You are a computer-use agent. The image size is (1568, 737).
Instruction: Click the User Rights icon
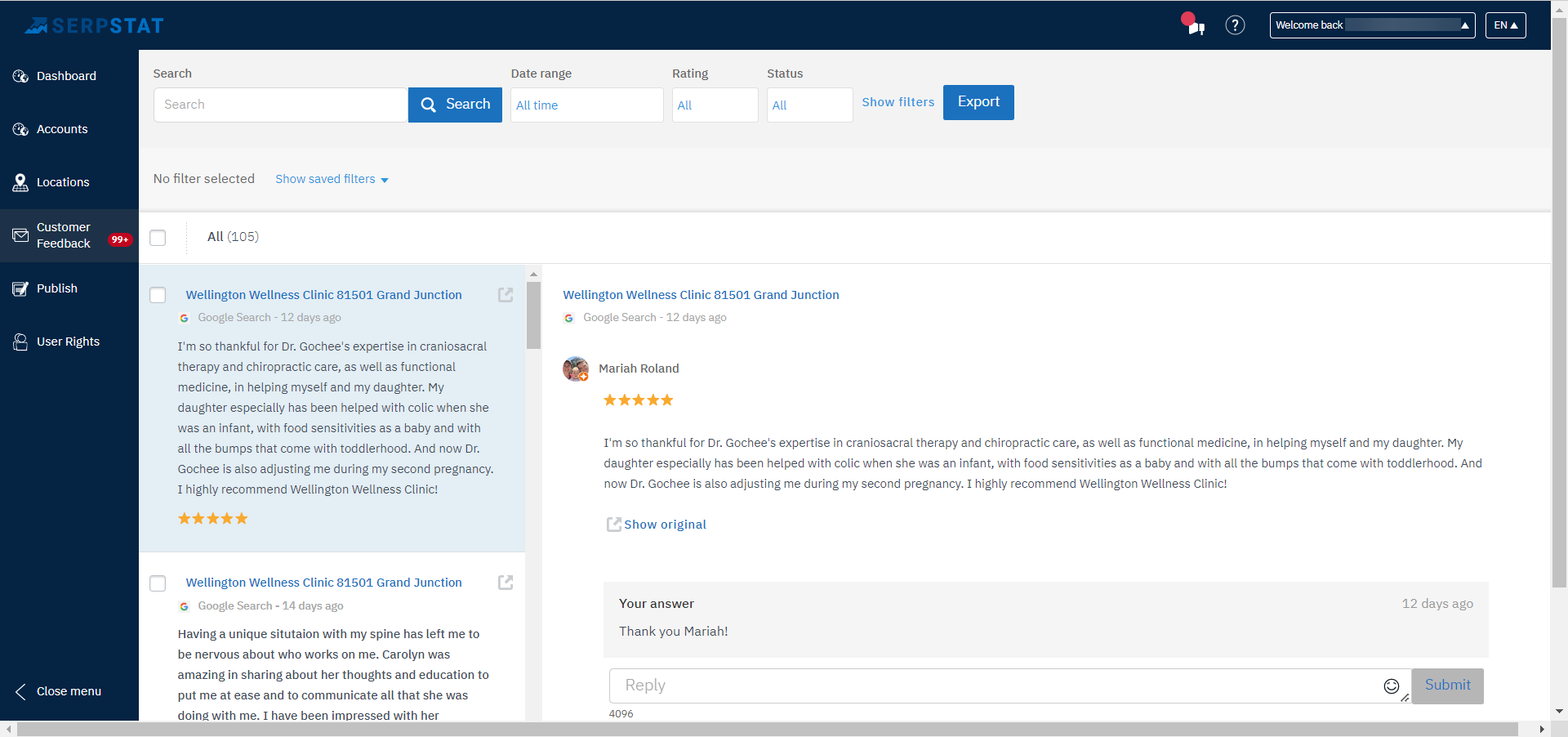click(20, 342)
